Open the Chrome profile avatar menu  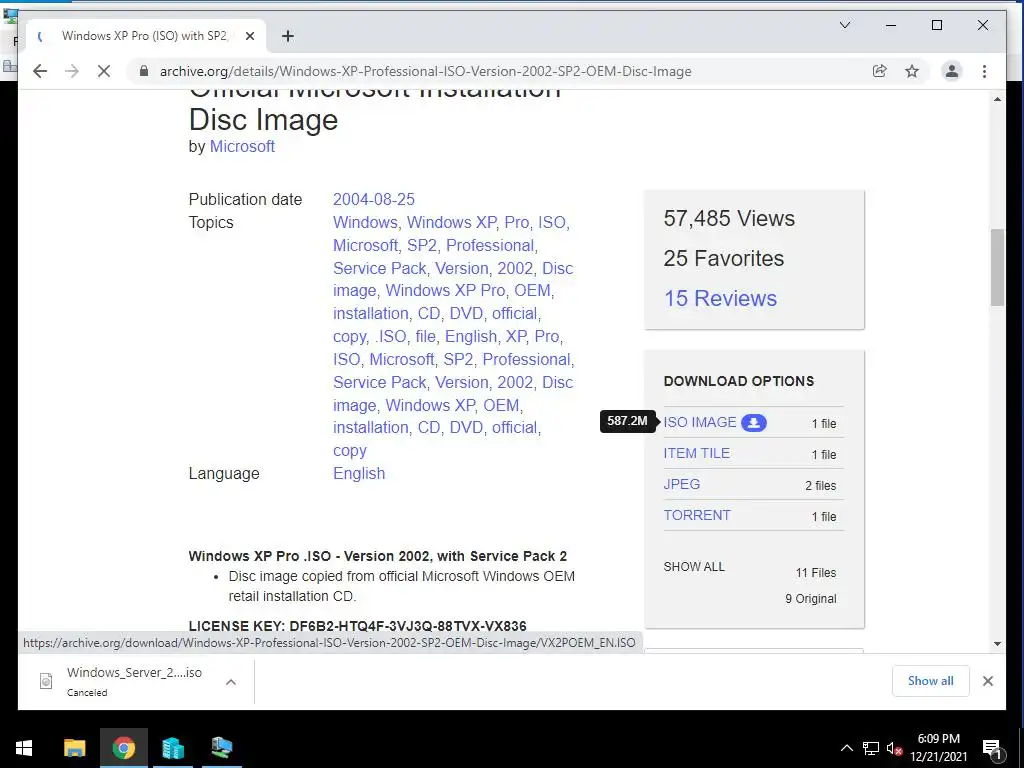click(x=952, y=71)
